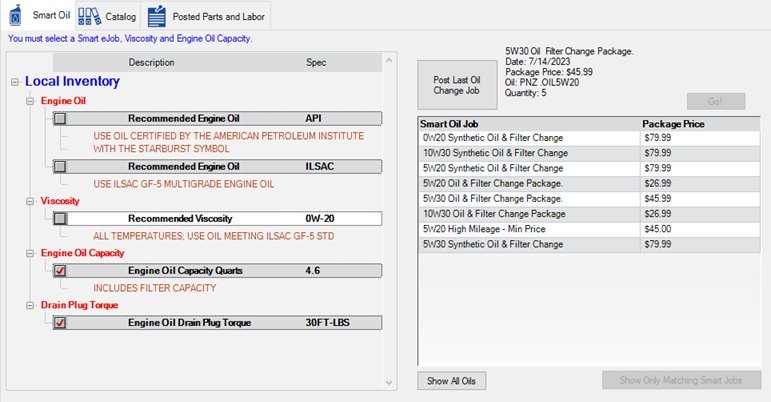771x402 pixels.
Task: Click the INCLUDES FILTER CAPACITY note
Action: [x=155, y=288]
